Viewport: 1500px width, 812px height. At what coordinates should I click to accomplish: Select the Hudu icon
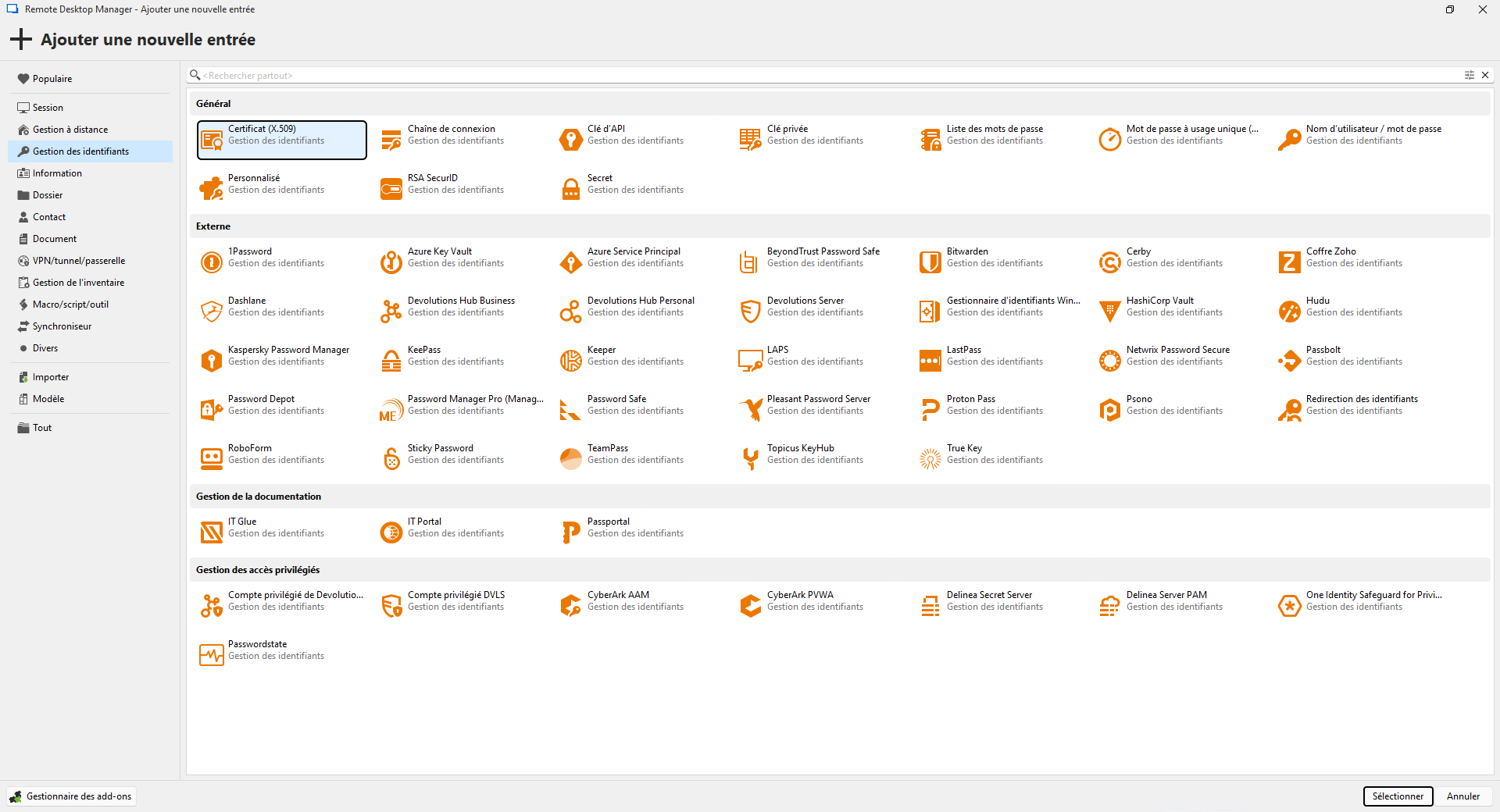click(x=1290, y=312)
